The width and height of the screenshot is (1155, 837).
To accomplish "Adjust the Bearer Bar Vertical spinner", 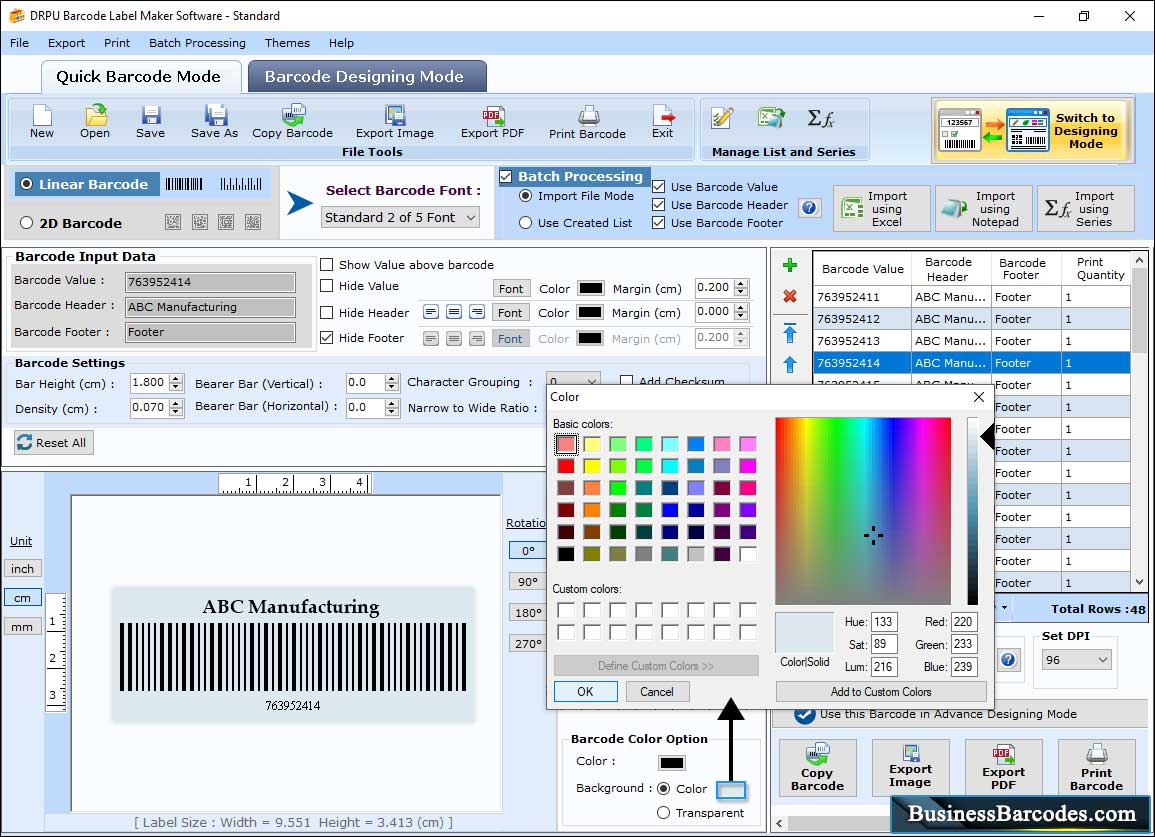I will (x=392, y=382).
